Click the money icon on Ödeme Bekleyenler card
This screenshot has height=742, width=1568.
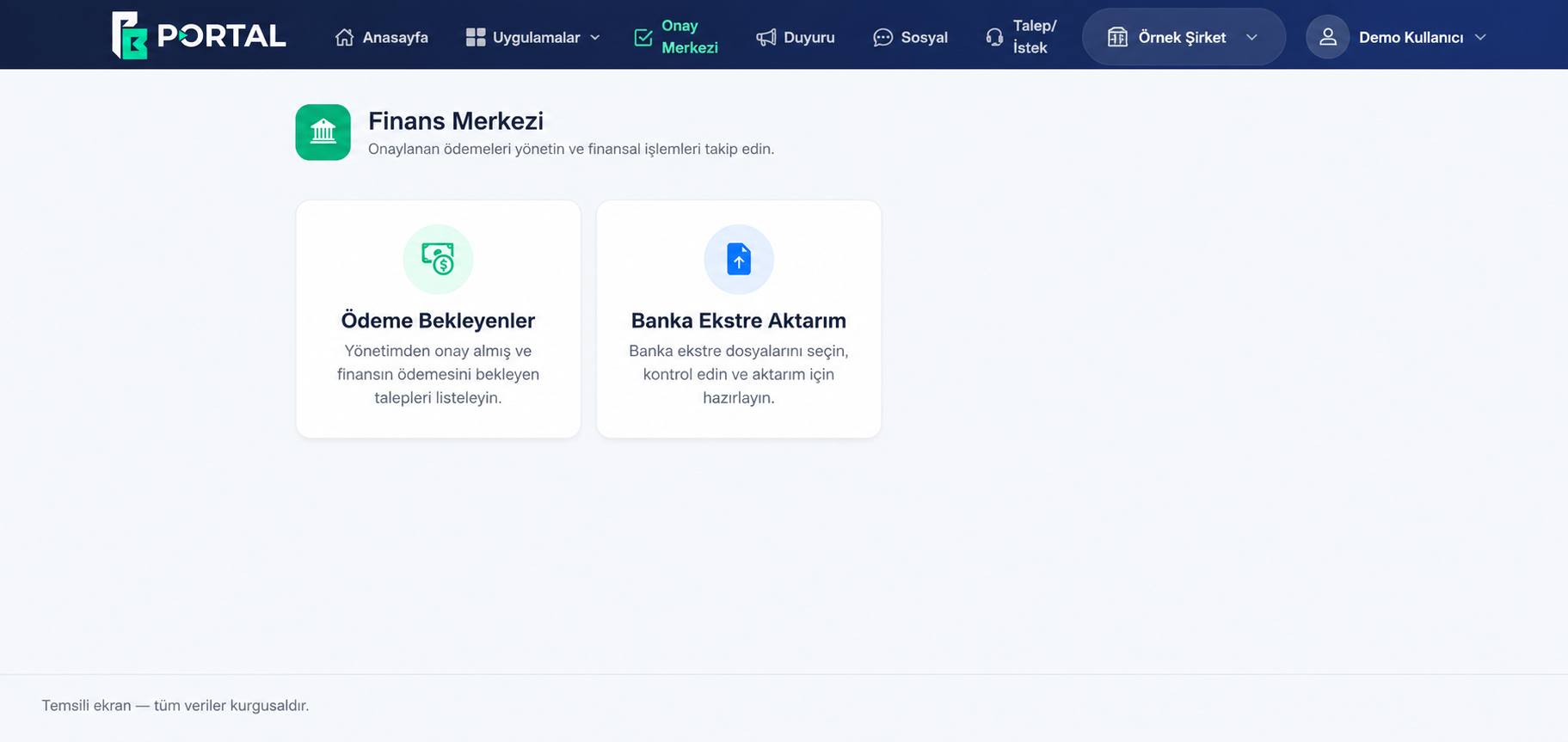click(x=438, y=259)
